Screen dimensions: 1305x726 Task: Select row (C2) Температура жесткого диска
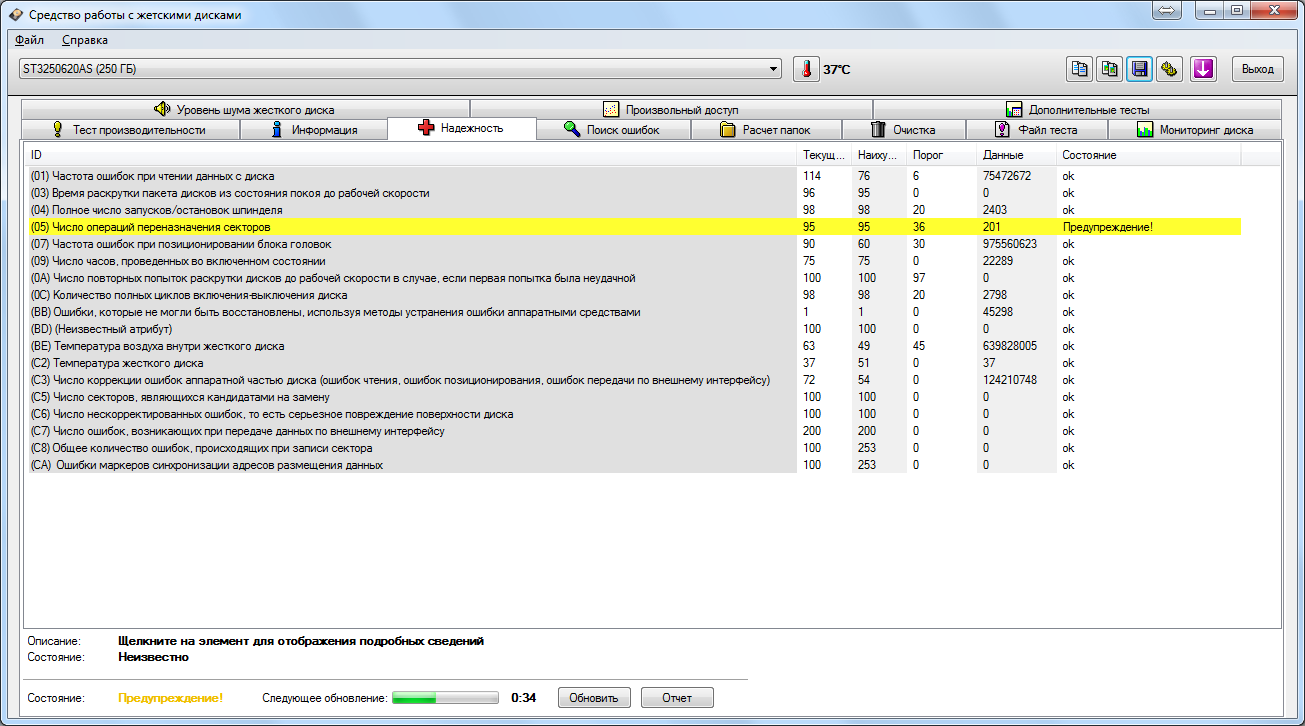click(633, 363)
